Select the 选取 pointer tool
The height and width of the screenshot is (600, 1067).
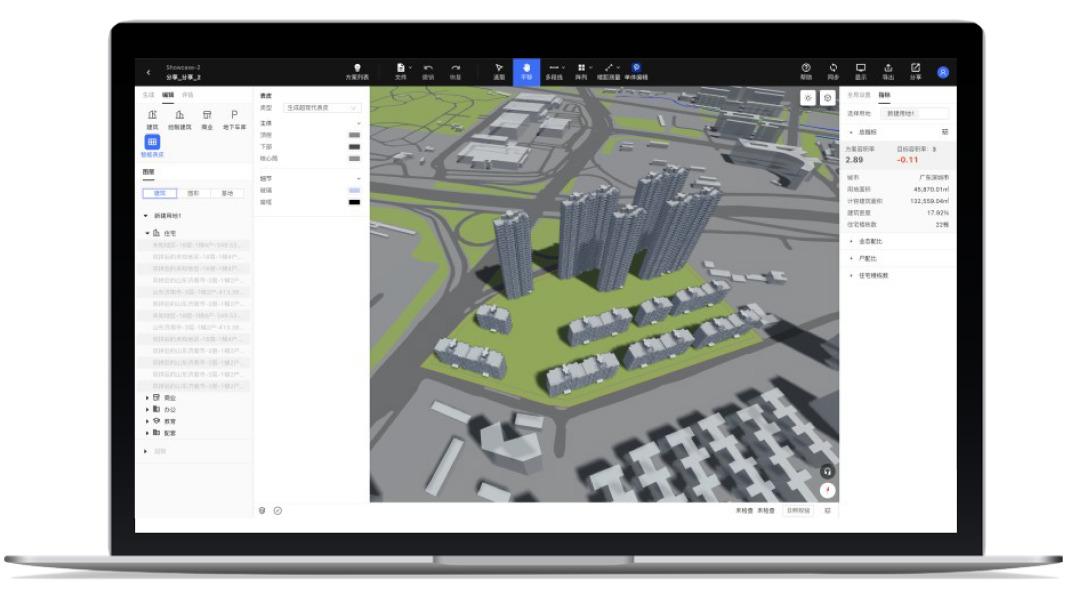[x=499, y=68]
